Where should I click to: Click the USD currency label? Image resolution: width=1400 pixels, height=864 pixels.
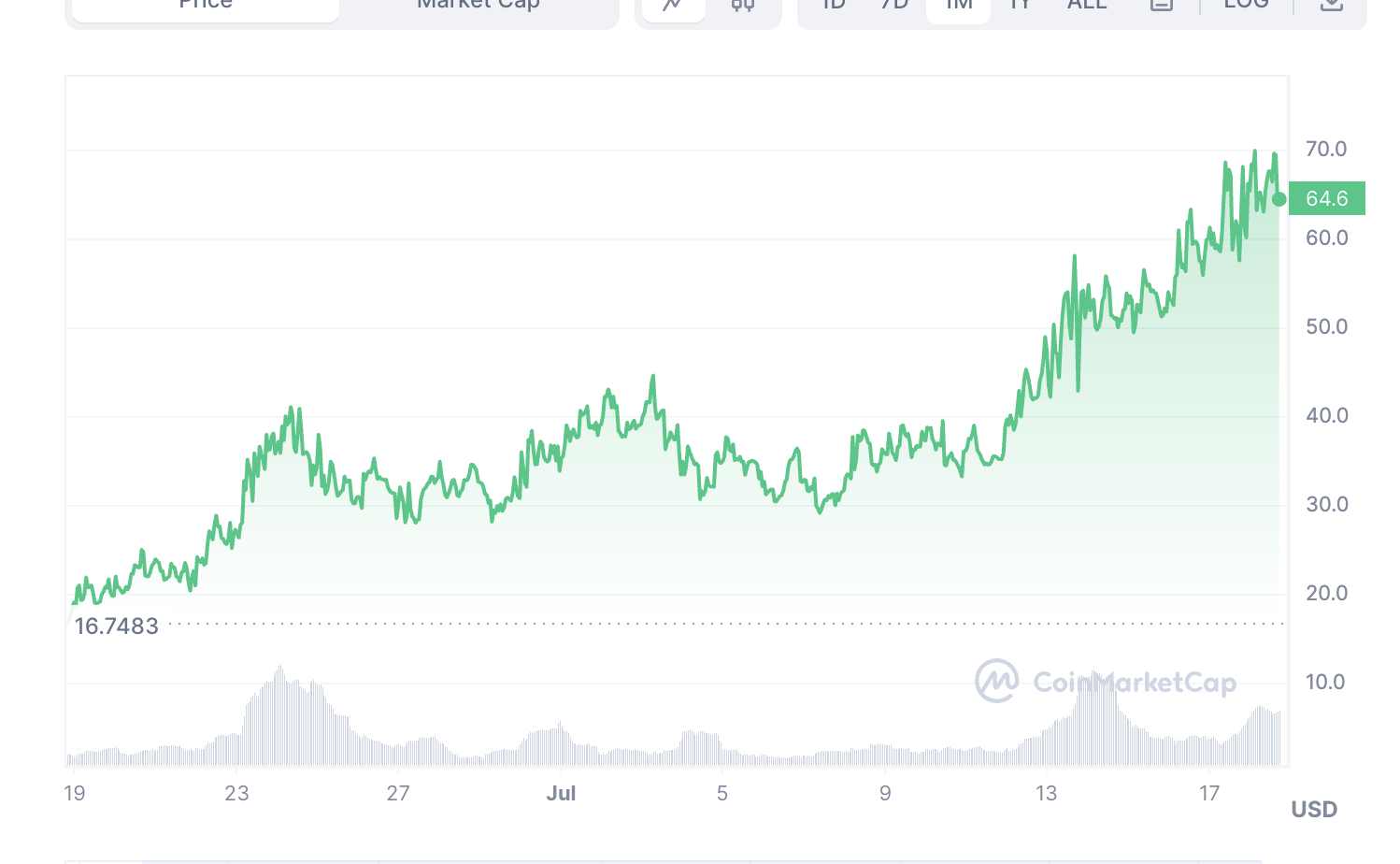point(1313,809)
